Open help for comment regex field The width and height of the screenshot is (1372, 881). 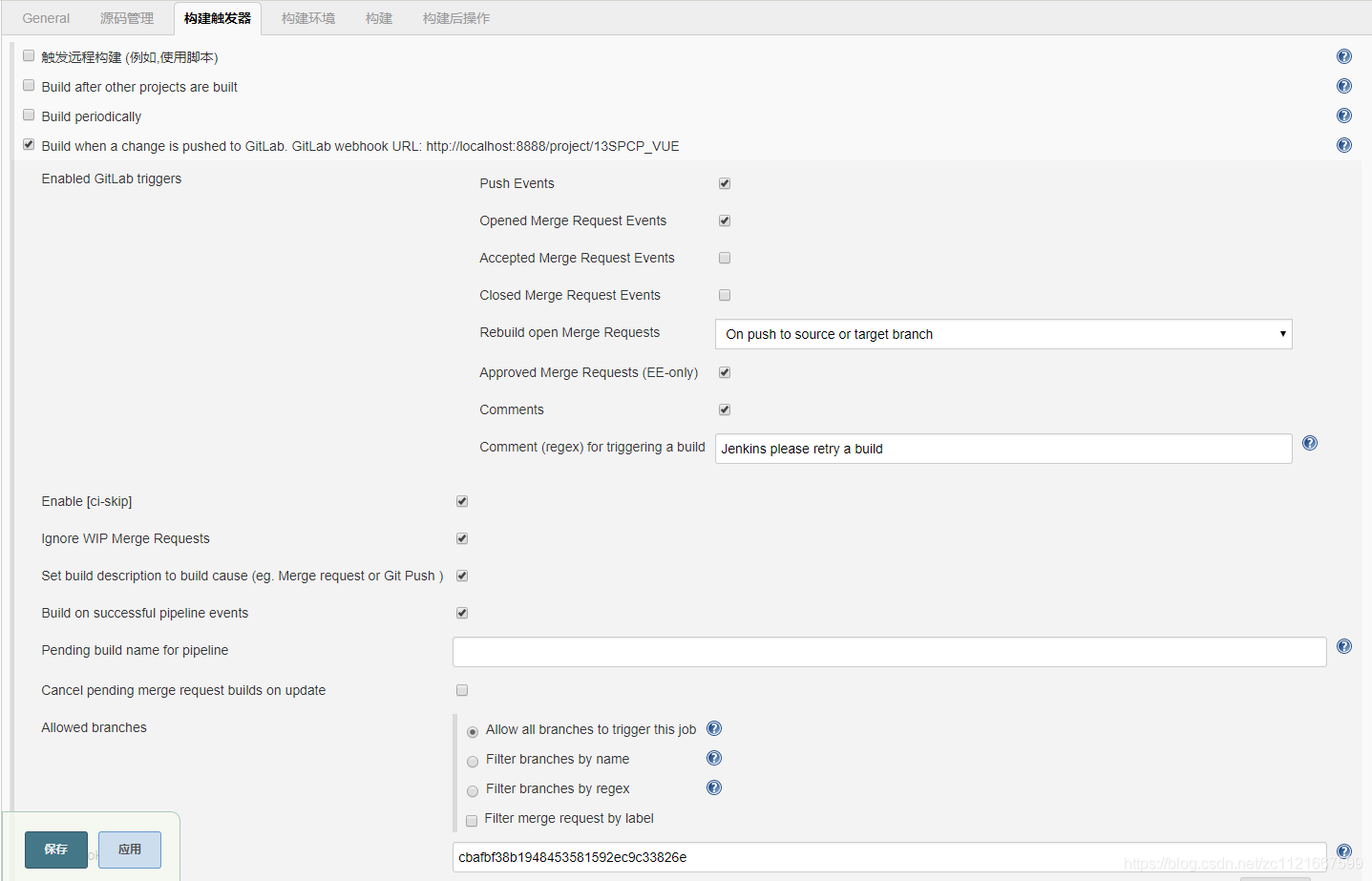[x=1310, y=443]
